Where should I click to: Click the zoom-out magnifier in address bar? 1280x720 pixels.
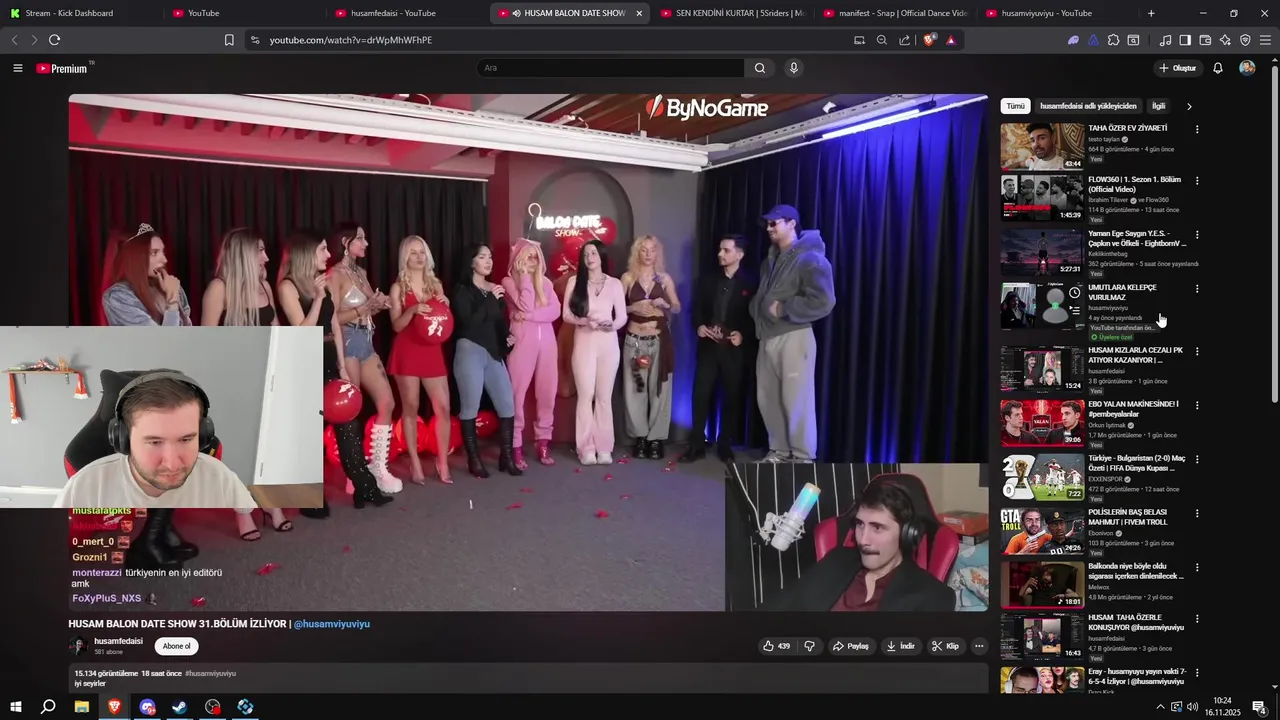pyautogui.click(x=882, y=40)
